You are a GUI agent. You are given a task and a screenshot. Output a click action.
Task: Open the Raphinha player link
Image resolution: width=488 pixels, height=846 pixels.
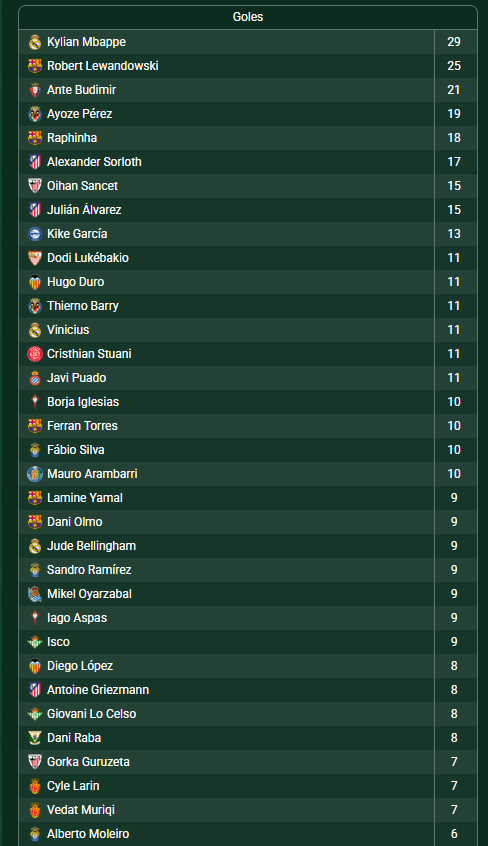coord(72,138)
